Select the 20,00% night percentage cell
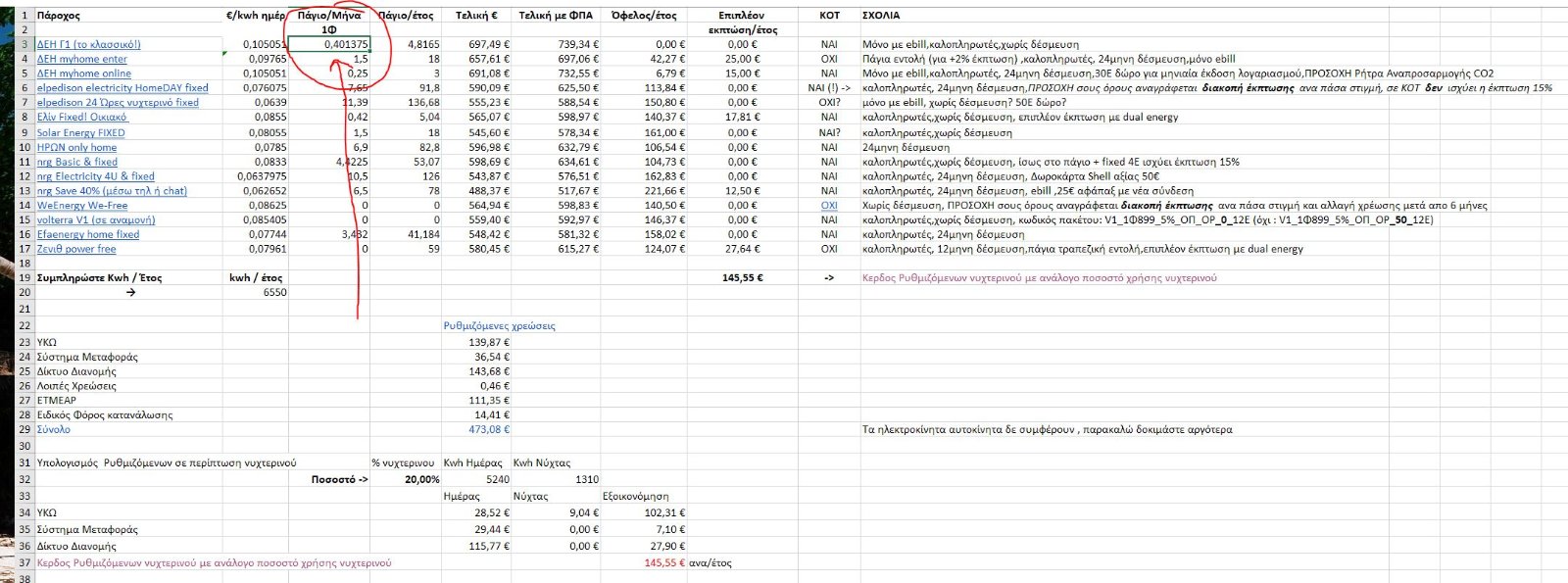The width and height of the screenshot is (1568, 583). (406, 480)
